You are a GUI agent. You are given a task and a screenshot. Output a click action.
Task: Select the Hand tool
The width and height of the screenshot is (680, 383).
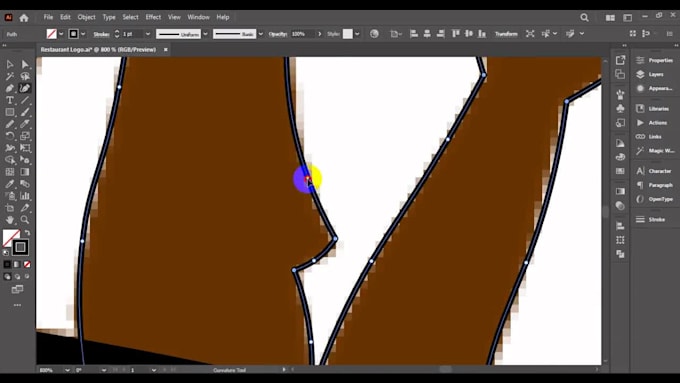[10, 219]
